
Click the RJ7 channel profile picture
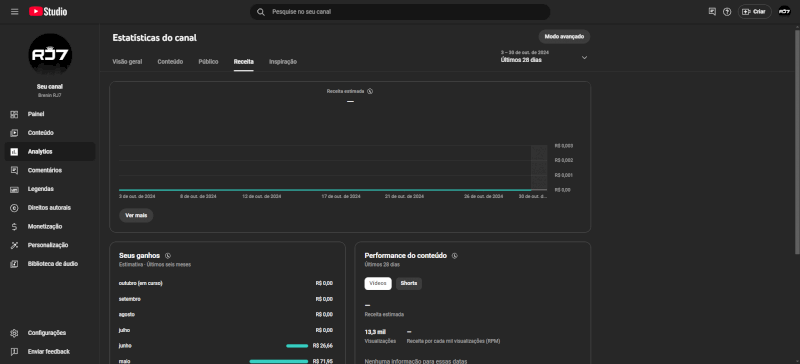pyautogui.click(x=50, y=55)
